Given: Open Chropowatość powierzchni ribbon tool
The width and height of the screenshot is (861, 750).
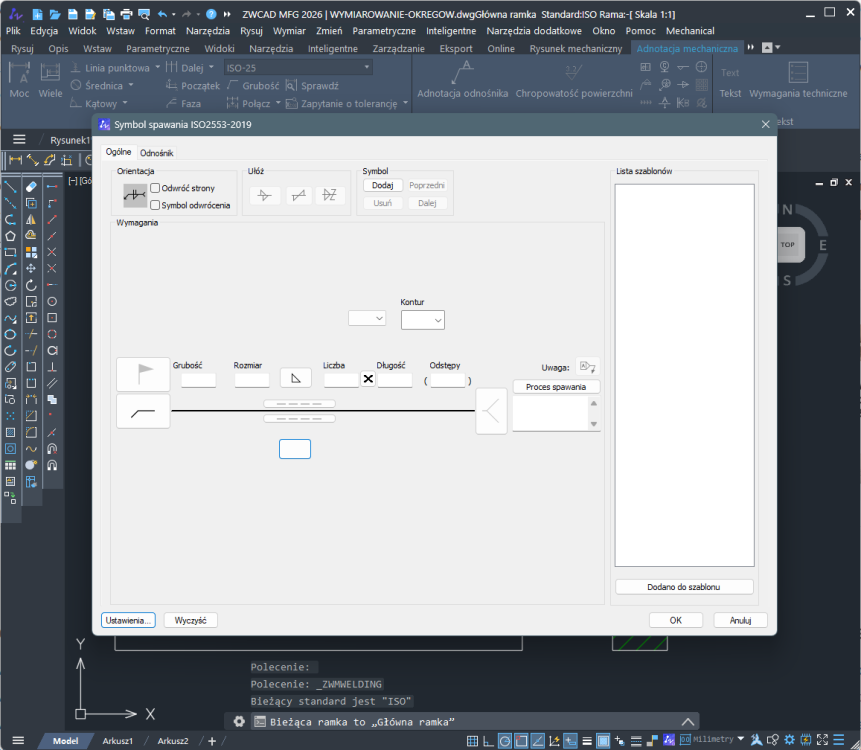Looking at the screenshot, I should [574, 81].
